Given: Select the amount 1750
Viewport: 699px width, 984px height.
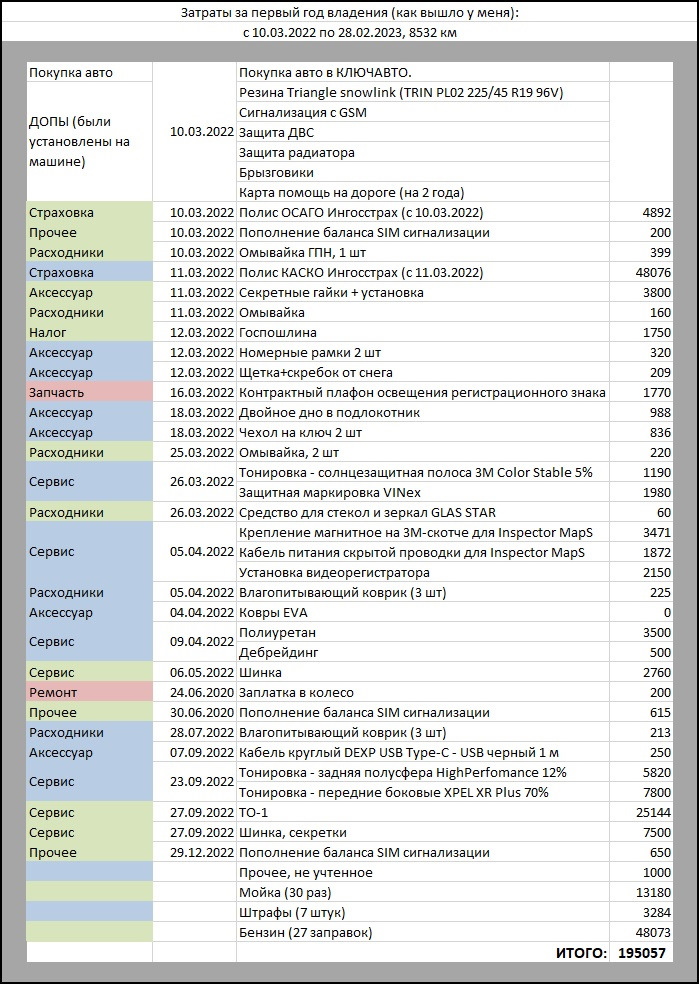Looking at the screenshot, I should tap(656, 333).
